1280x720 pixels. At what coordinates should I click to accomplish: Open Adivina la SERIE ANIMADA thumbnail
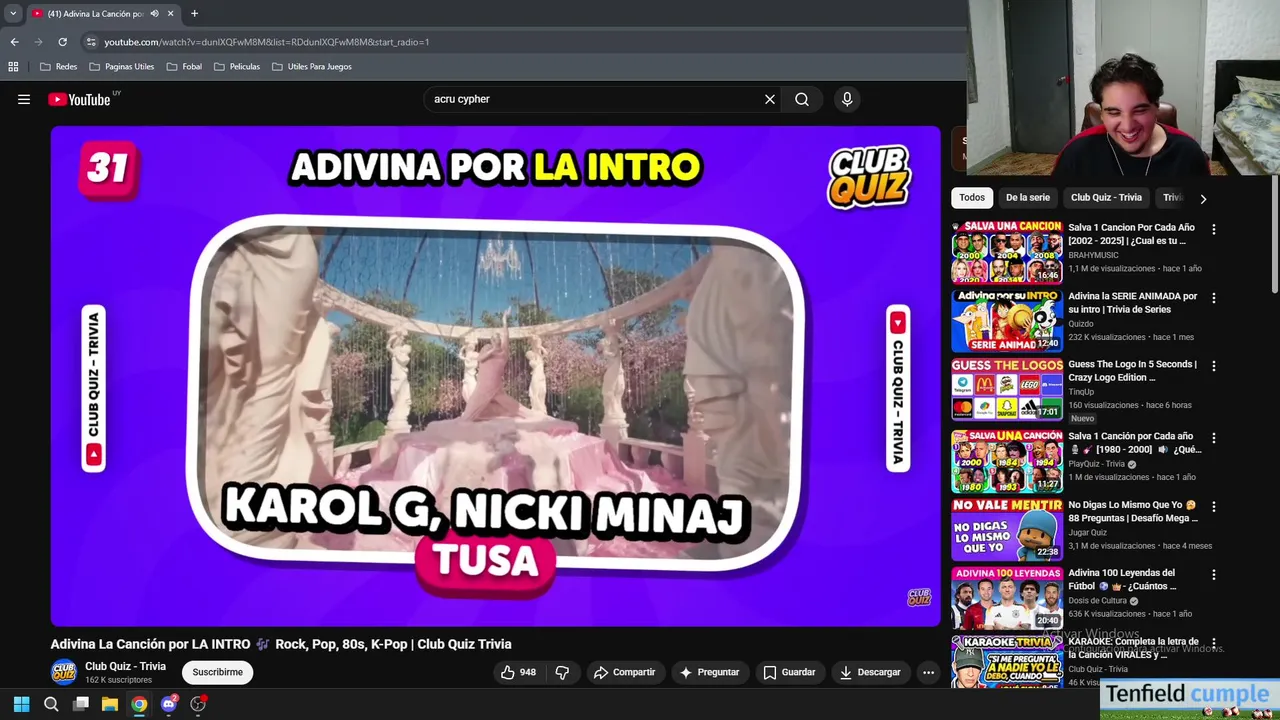pyautogui.click(x=1007, y=321)
